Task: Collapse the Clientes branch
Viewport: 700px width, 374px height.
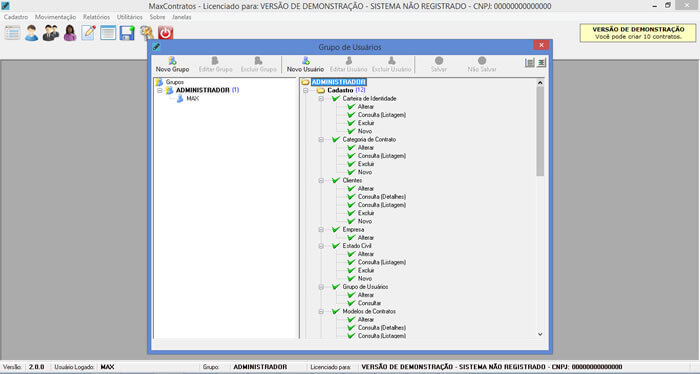Action: [321, 180]
